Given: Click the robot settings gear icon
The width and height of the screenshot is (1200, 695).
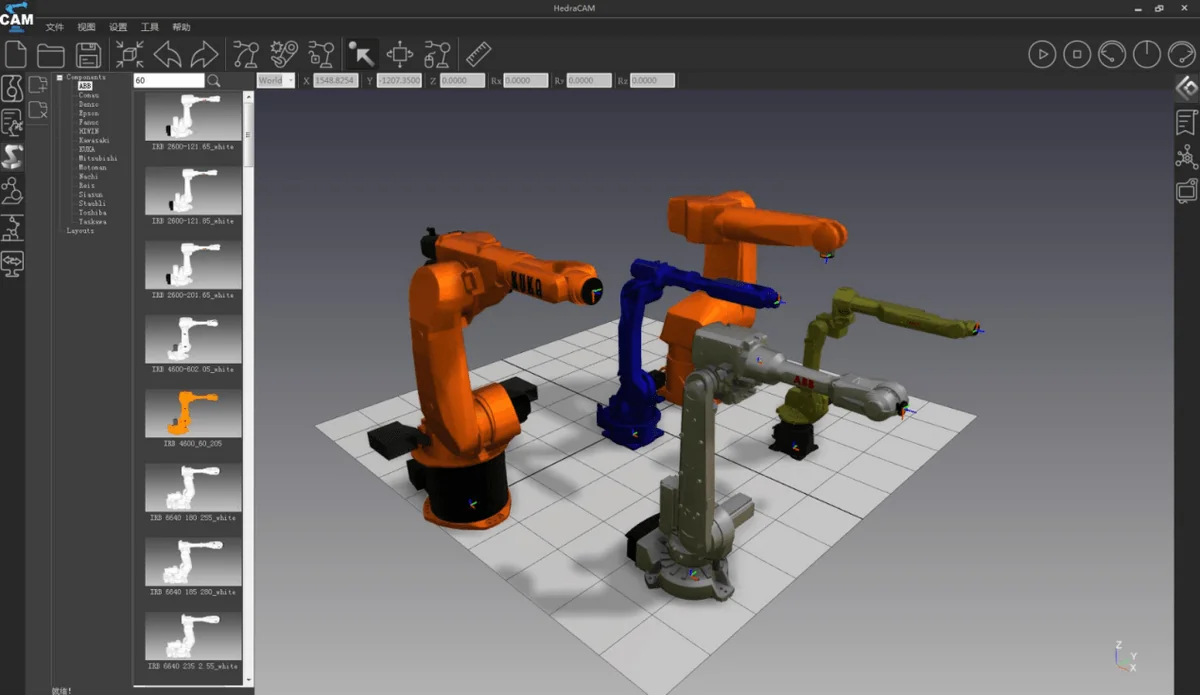Looking at the screenshot, I should coord(284,54).
